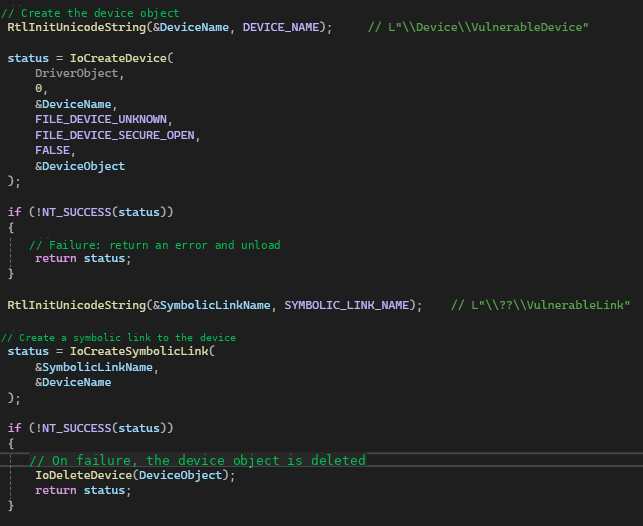Click the &DeviceObject argument of IoCreateDevice

coord(80,166)
